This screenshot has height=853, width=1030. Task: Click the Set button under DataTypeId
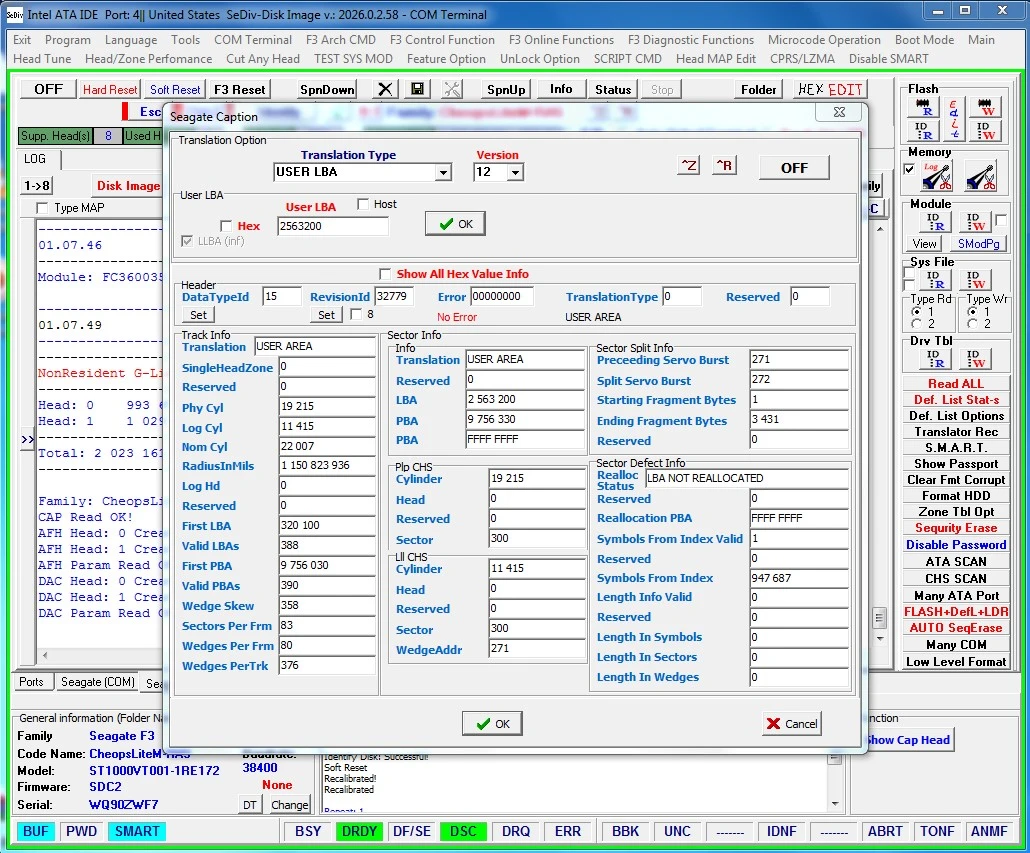198,315
